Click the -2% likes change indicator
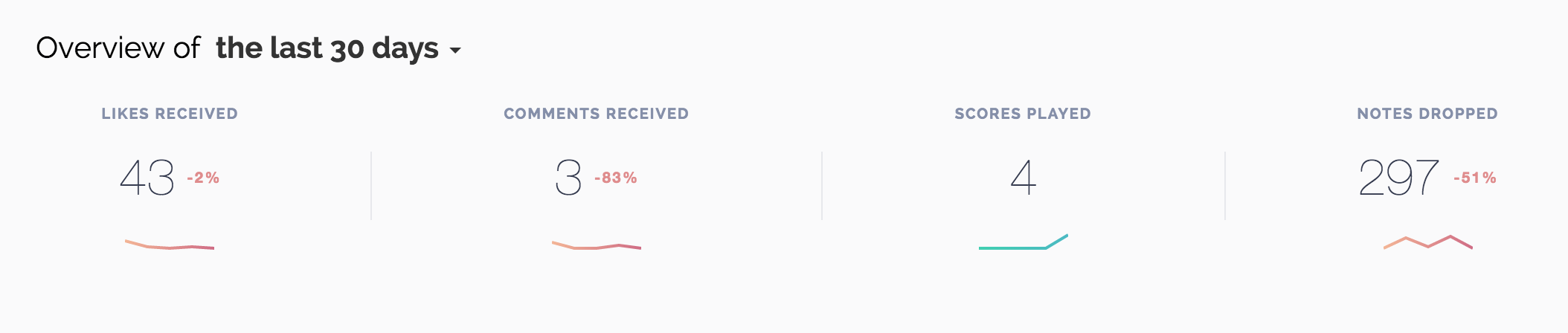The height and width of the screenshot is (333, 1568). [x=203, y=178]
